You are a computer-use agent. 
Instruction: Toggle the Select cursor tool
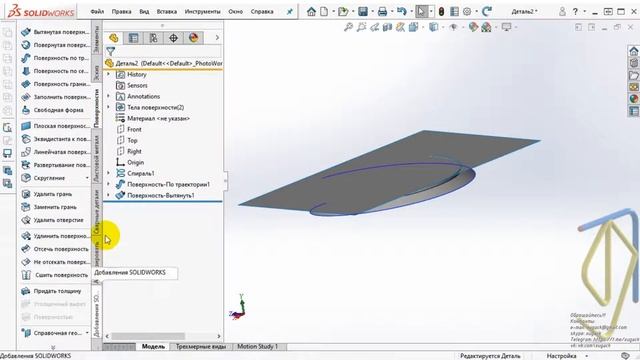click(x=421, y=11)
